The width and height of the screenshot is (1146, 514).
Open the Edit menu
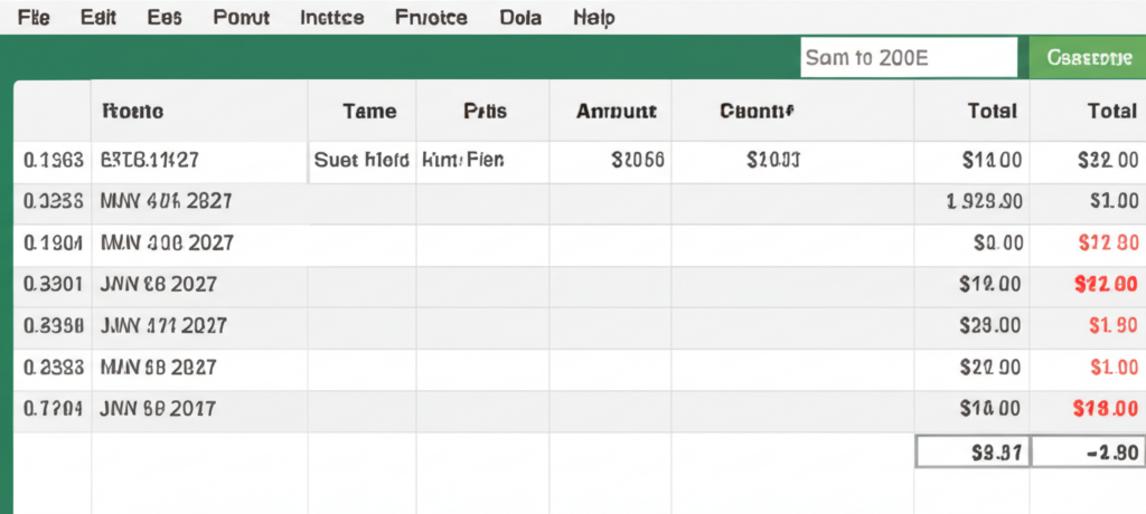pyautogui.click(x=98, y=17)
